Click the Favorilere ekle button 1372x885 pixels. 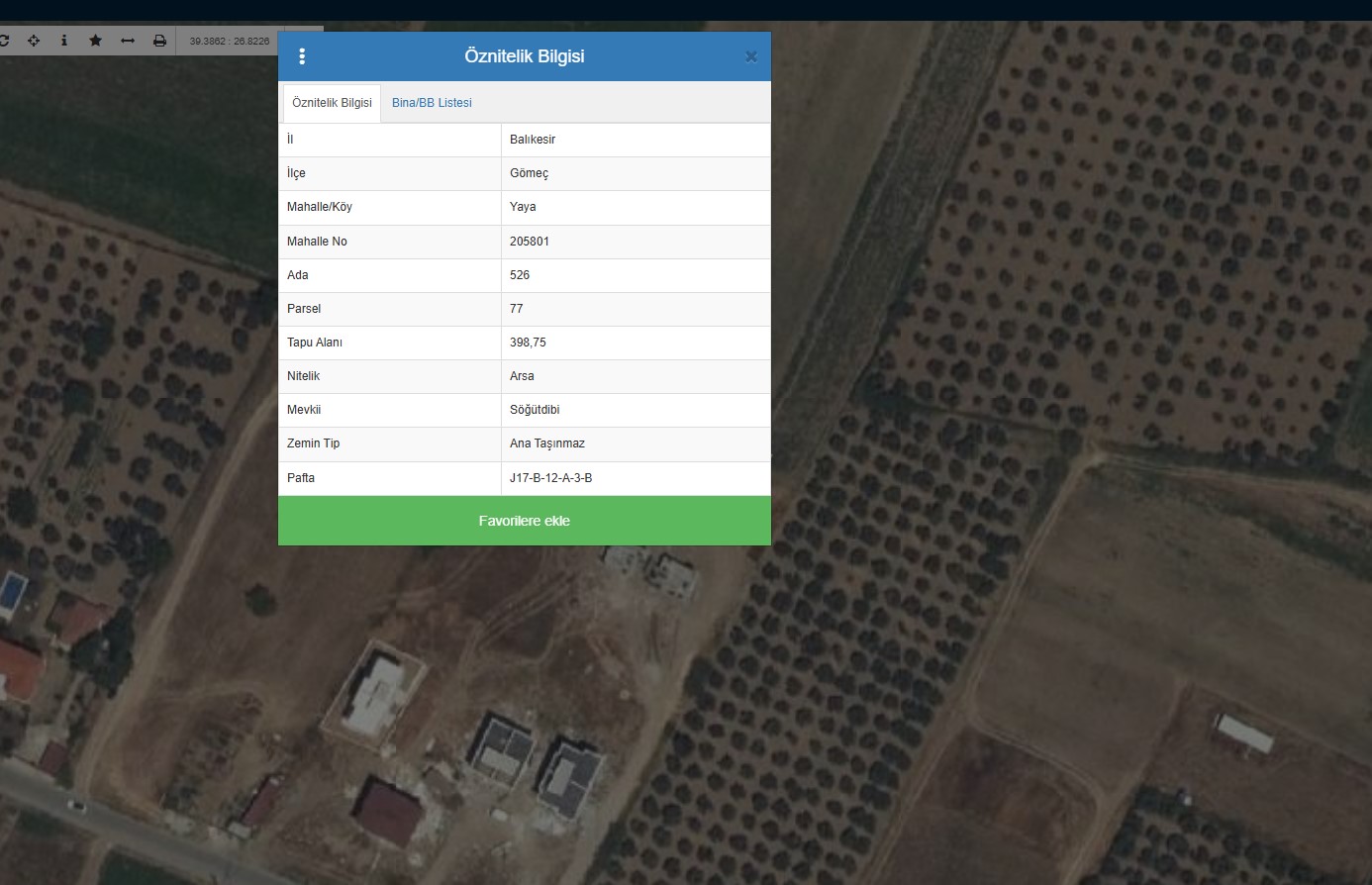pyautogui.click(x=524, y=521)
